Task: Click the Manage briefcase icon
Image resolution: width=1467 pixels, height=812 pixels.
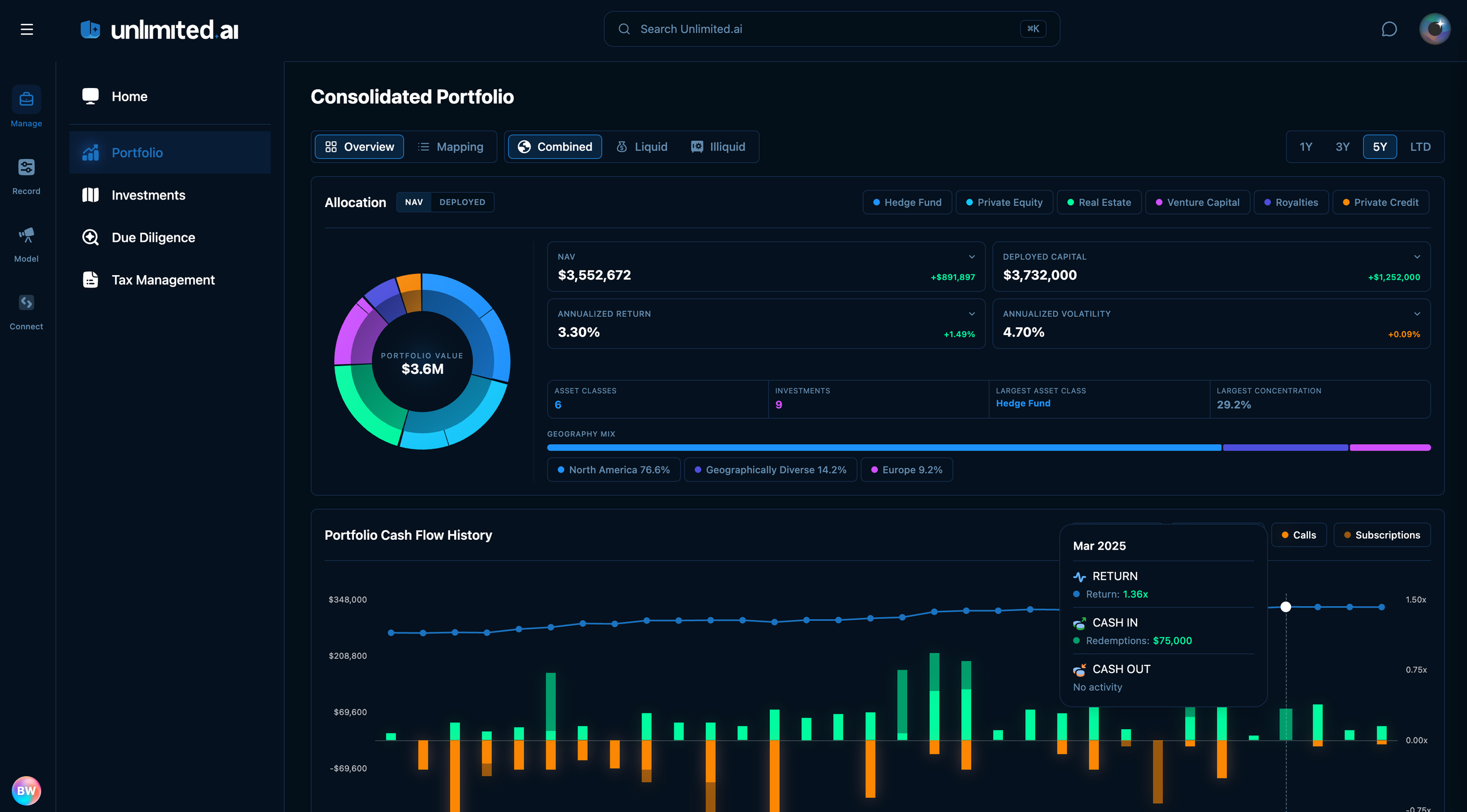Action: 26,100
